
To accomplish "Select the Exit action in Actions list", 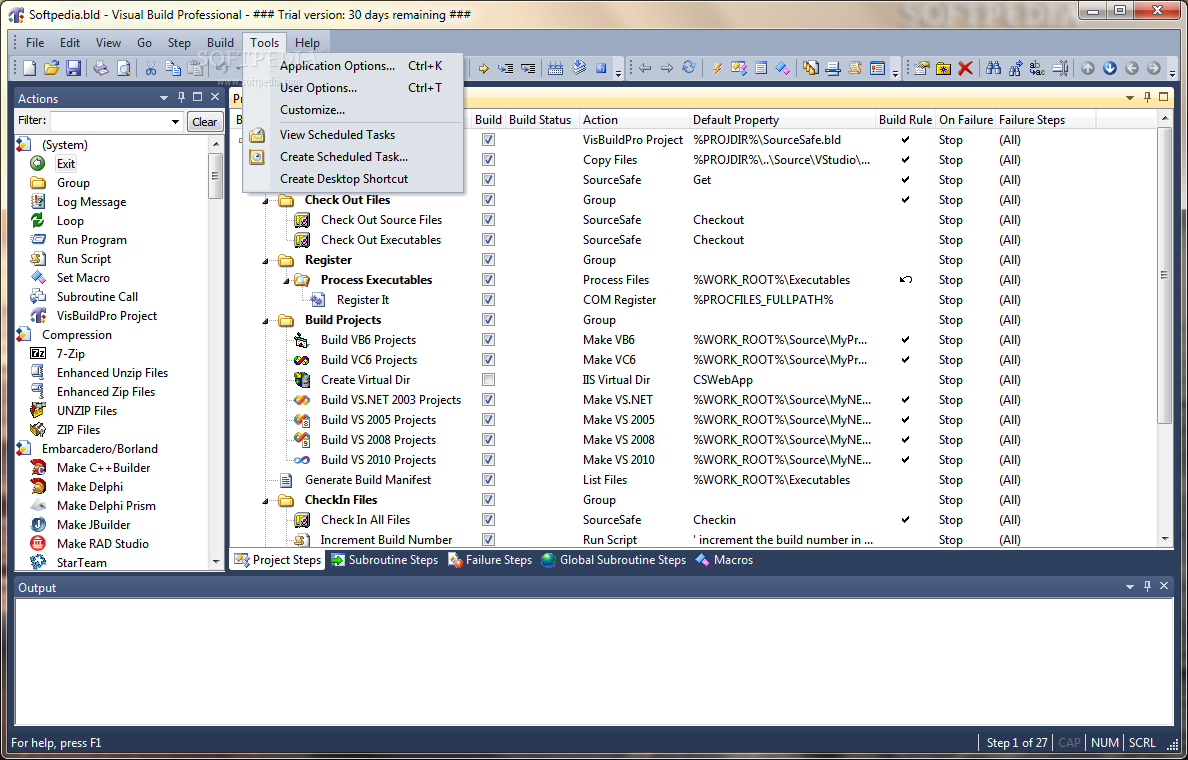I will [66, 164].
